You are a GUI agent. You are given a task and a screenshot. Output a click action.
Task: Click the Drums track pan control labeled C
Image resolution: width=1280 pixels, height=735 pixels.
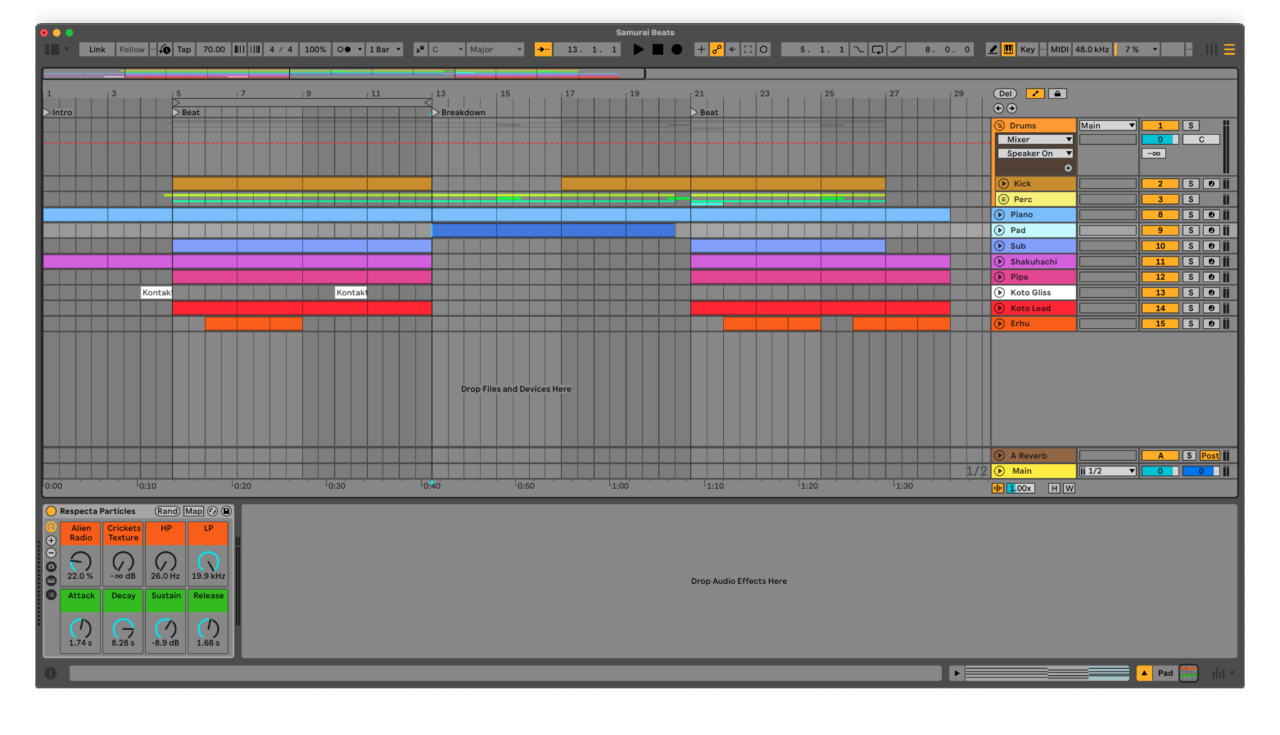[x=1201, y=140]
